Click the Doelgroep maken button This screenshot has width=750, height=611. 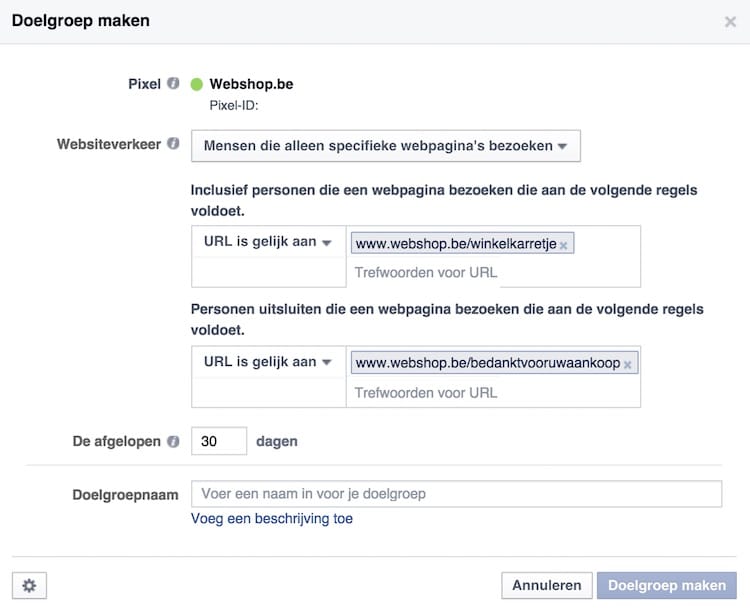click(667, 585)
